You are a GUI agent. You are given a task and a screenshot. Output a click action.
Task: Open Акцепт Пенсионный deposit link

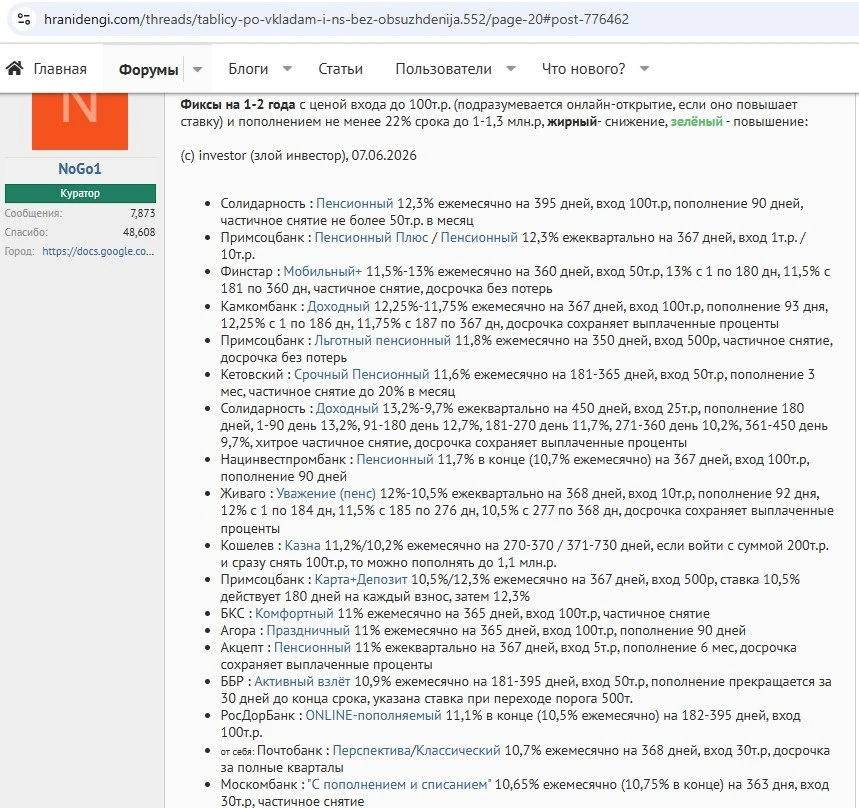point(312,647)
